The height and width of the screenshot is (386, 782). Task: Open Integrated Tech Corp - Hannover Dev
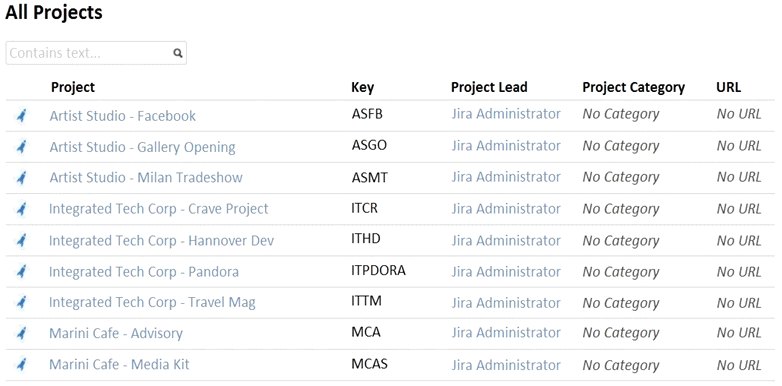(x=162, y=241)
